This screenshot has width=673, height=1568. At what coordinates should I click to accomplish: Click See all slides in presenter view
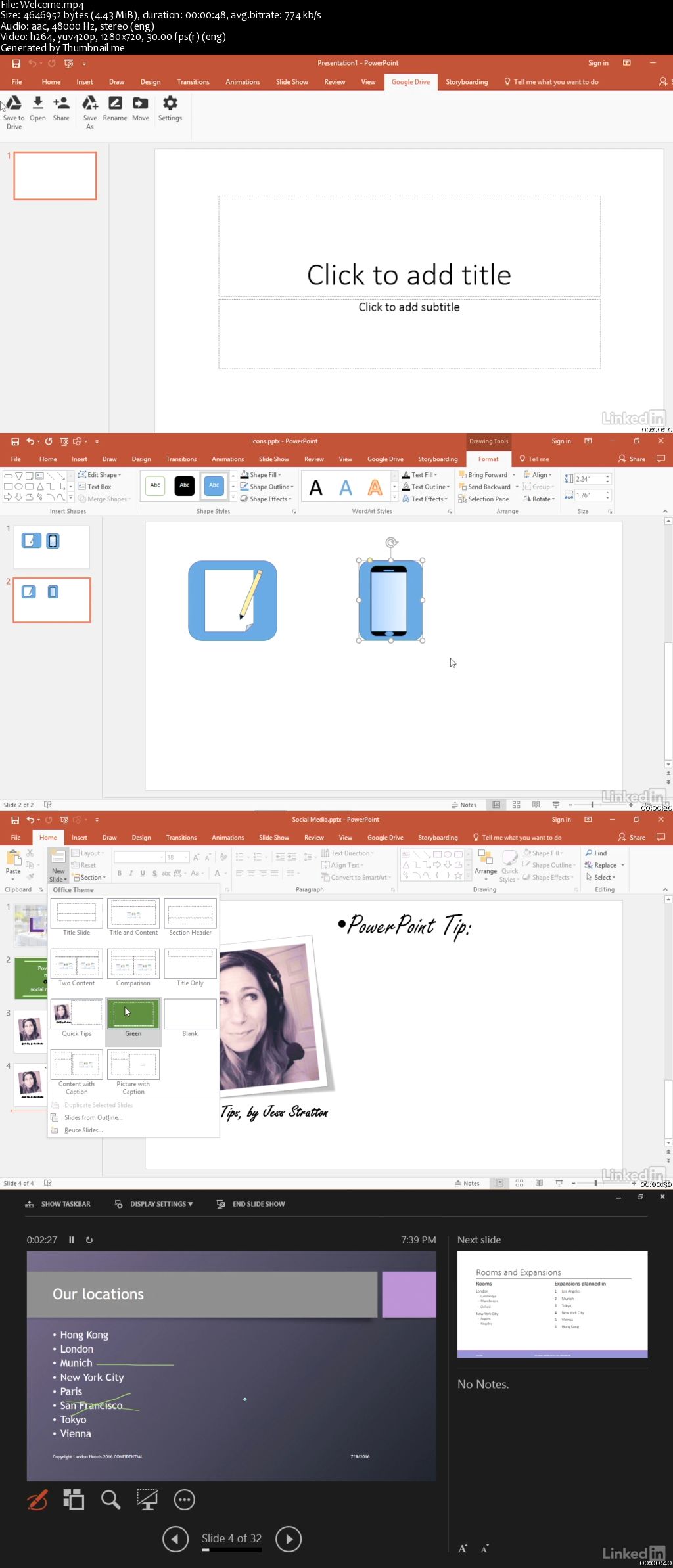coord(74,1500)
